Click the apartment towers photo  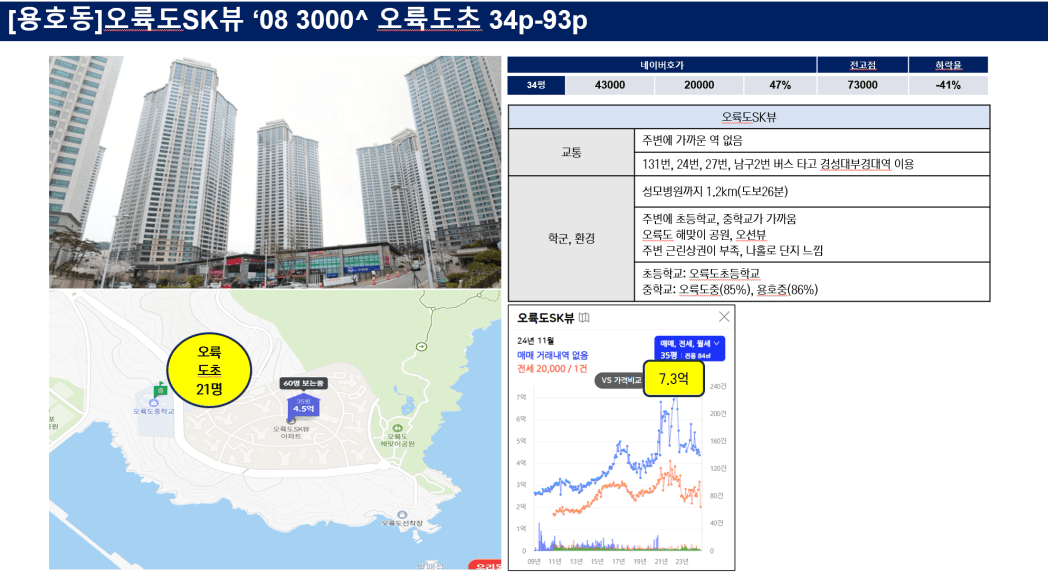275,172
